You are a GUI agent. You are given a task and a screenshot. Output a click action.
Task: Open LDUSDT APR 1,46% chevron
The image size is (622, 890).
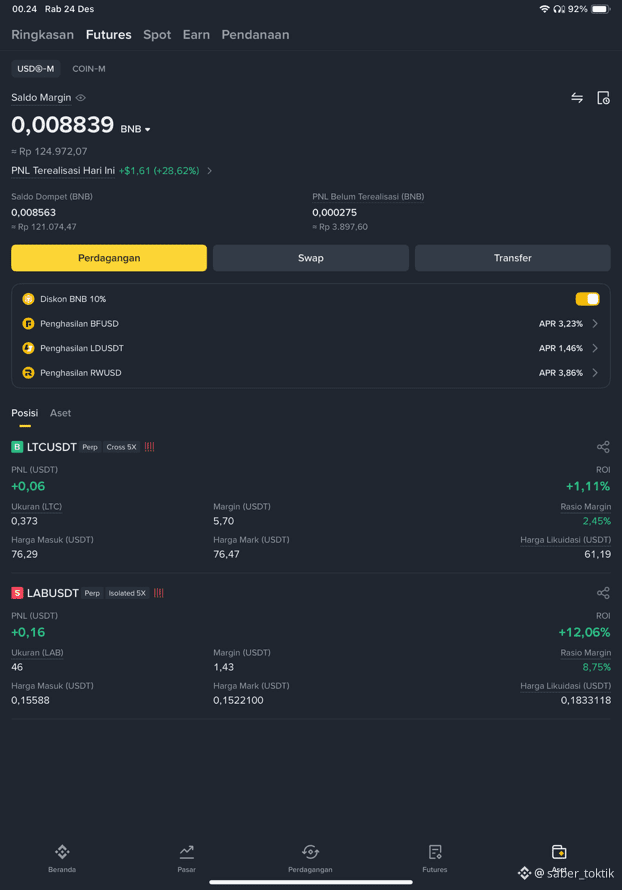click(x=595, y=348)
